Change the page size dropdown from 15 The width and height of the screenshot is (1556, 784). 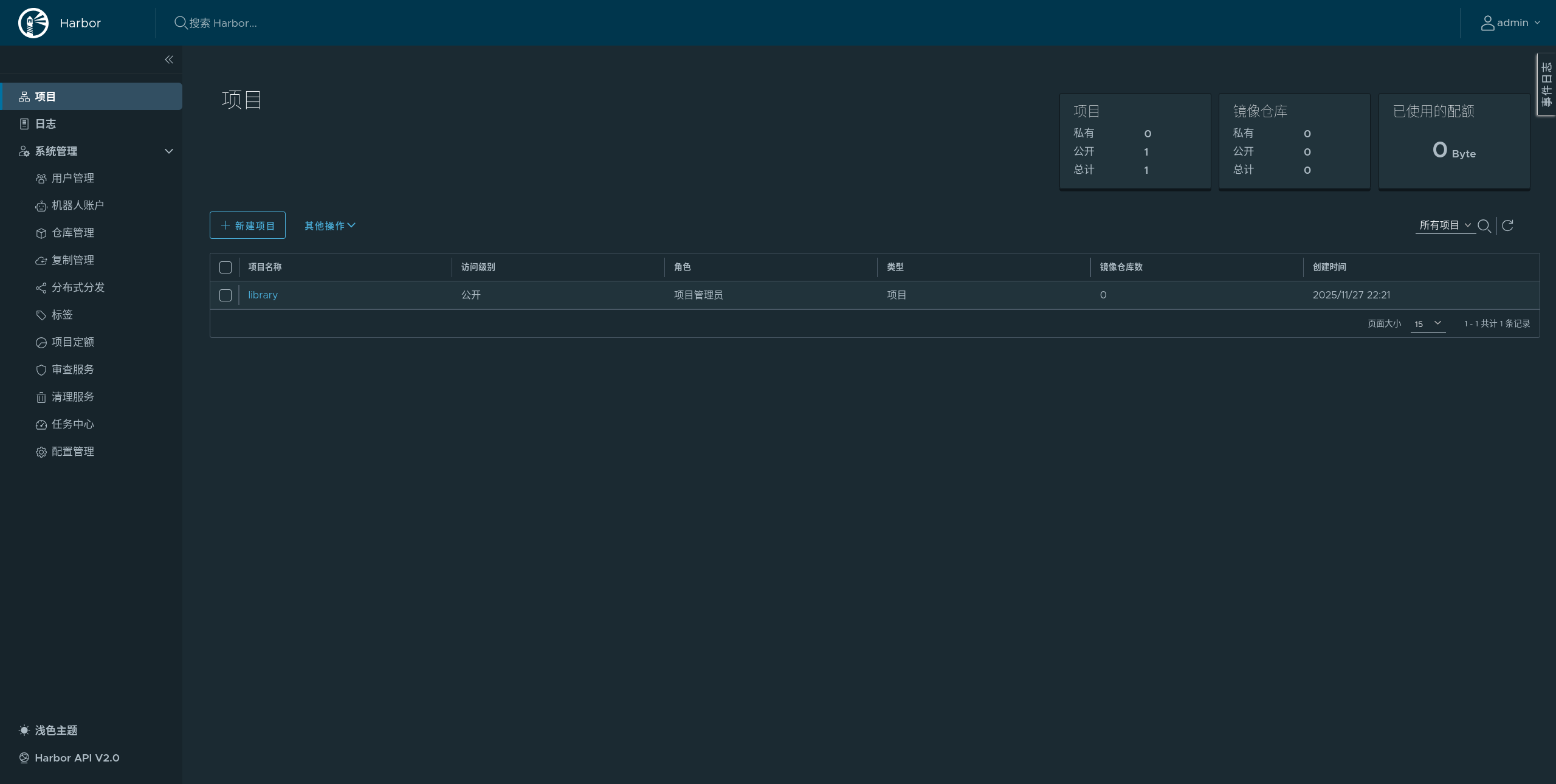(x=1428, y=324)
